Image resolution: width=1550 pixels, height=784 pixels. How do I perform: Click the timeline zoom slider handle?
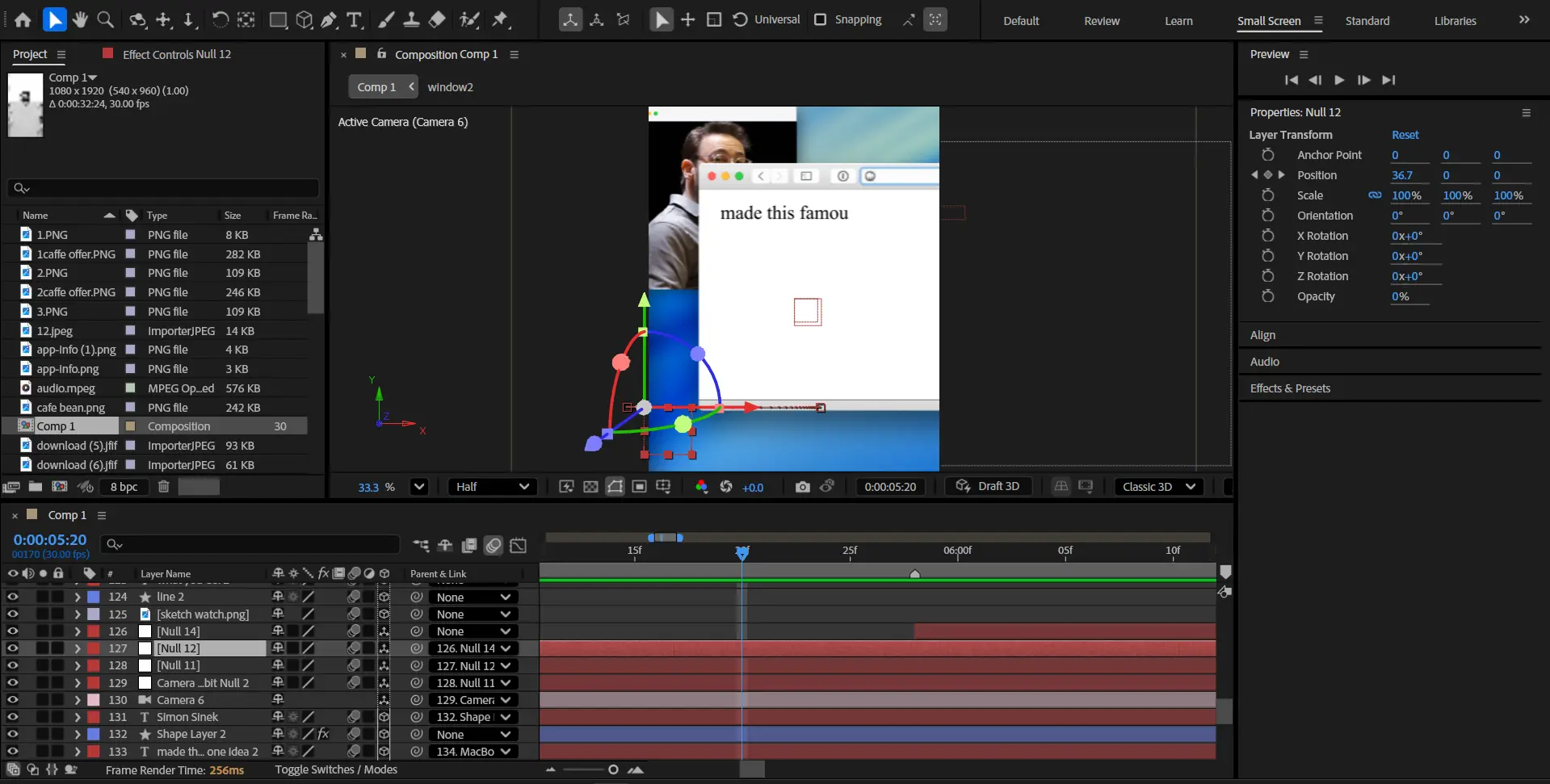pyautogui.click(x=613, y=769)
